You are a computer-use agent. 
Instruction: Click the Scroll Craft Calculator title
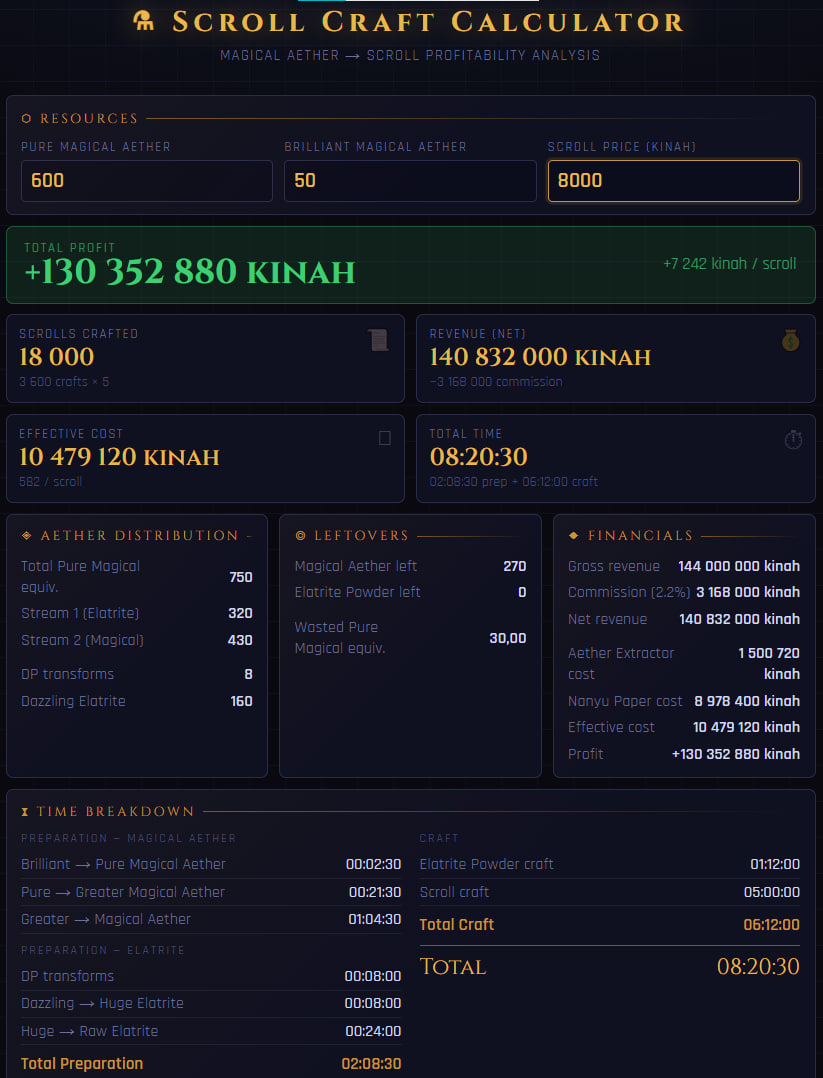[428, 21]
